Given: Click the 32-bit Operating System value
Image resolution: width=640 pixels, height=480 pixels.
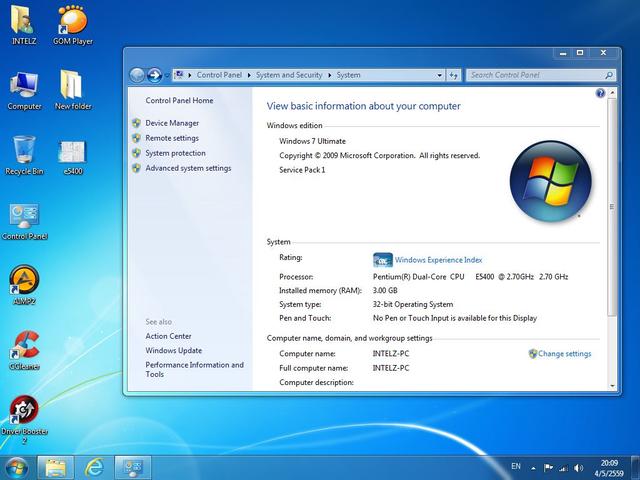Looking at the screenshot, I should [413, 304].
